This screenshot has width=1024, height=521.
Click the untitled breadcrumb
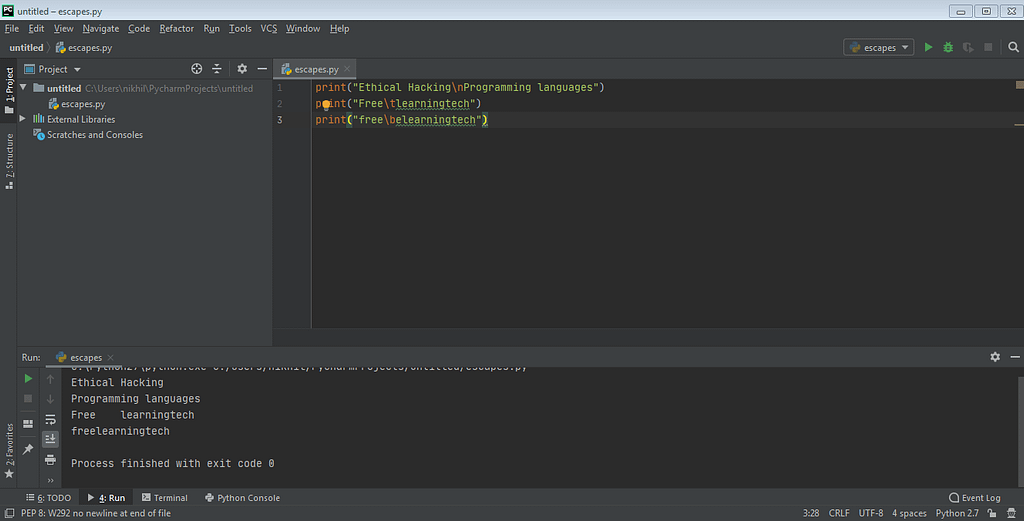click(26, 48)
